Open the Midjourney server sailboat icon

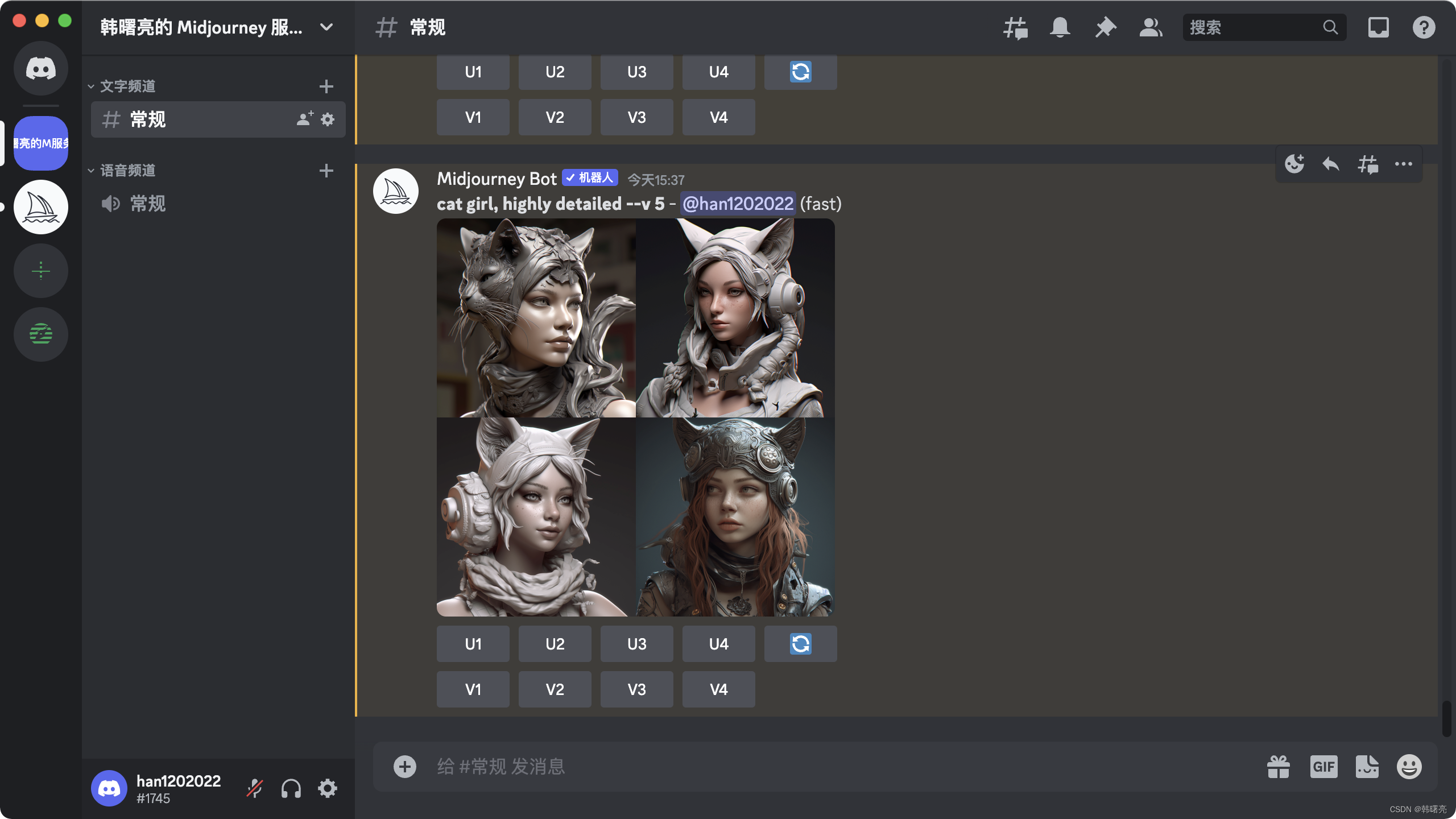pyautogui.click(x=41, y=207)
